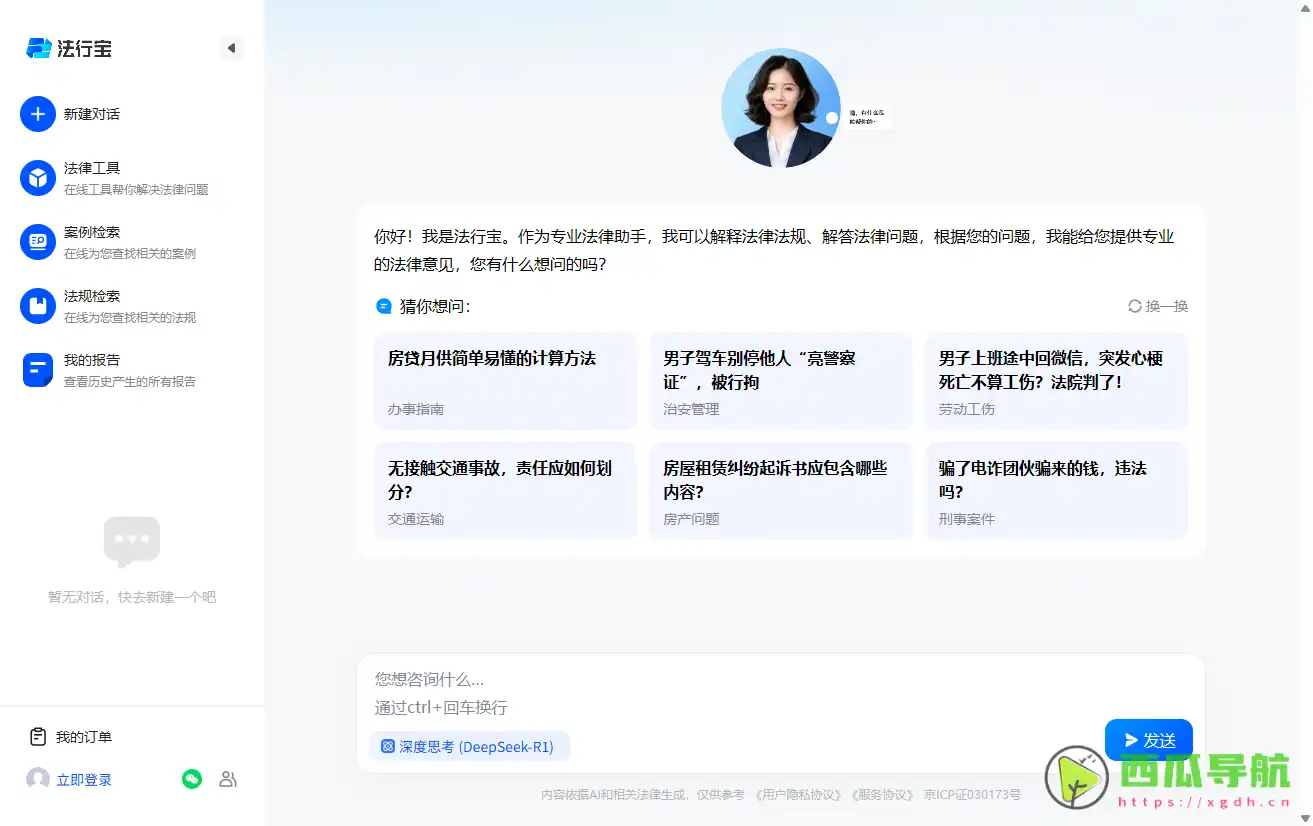
Task: Refresh suggestions with 换一换
Action: pyautogui.click(x=1157, y=307)
